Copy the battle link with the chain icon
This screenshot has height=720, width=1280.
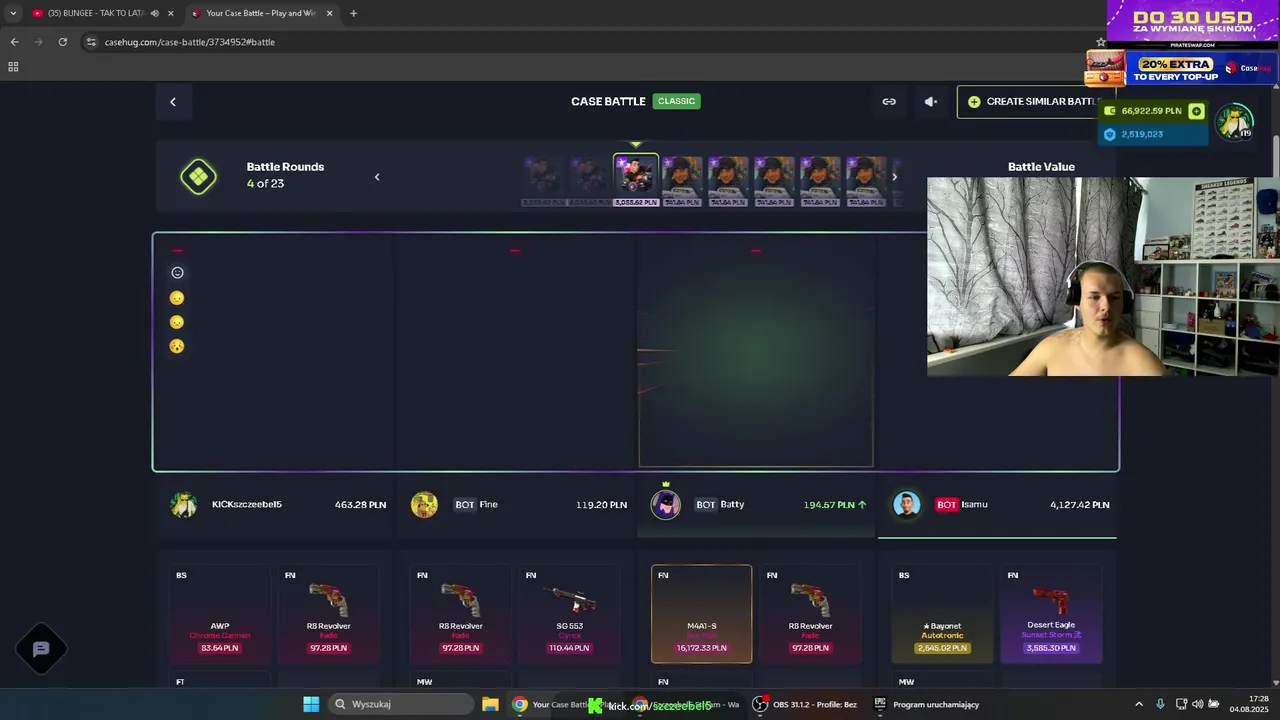click(x=889, y=101)
